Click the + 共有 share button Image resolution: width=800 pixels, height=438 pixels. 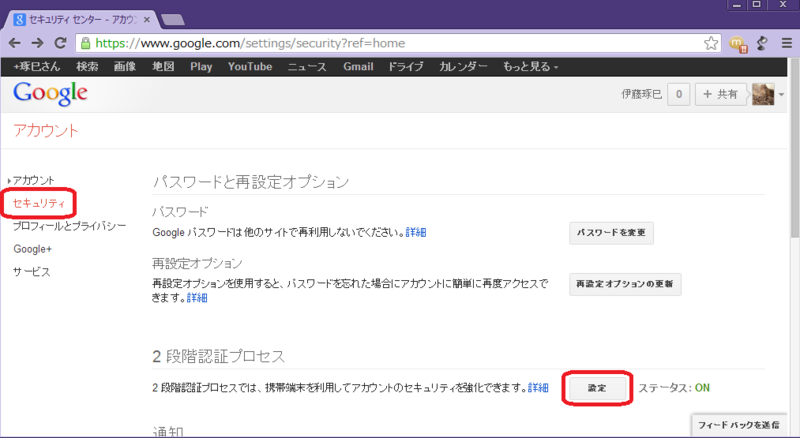pos(720,94)
